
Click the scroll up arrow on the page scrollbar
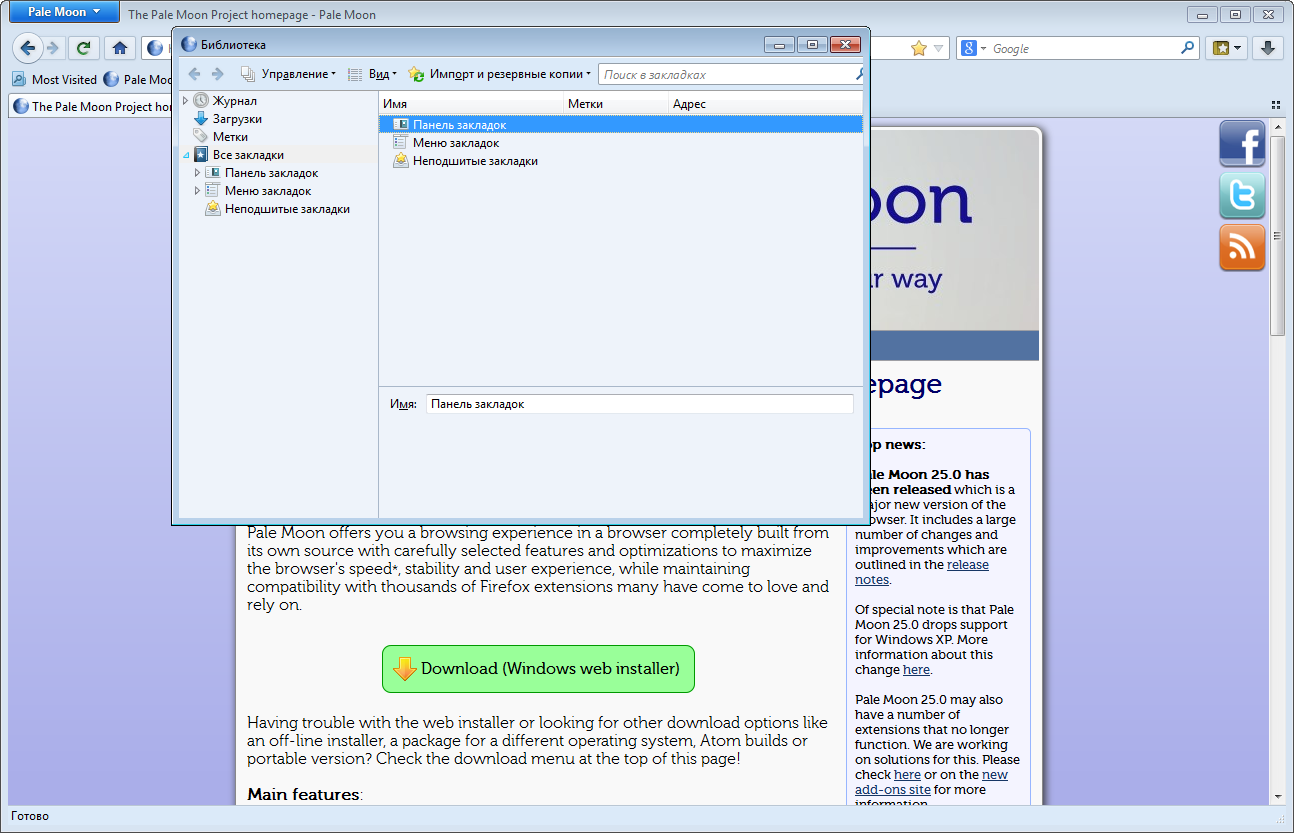pos(1277,127)
